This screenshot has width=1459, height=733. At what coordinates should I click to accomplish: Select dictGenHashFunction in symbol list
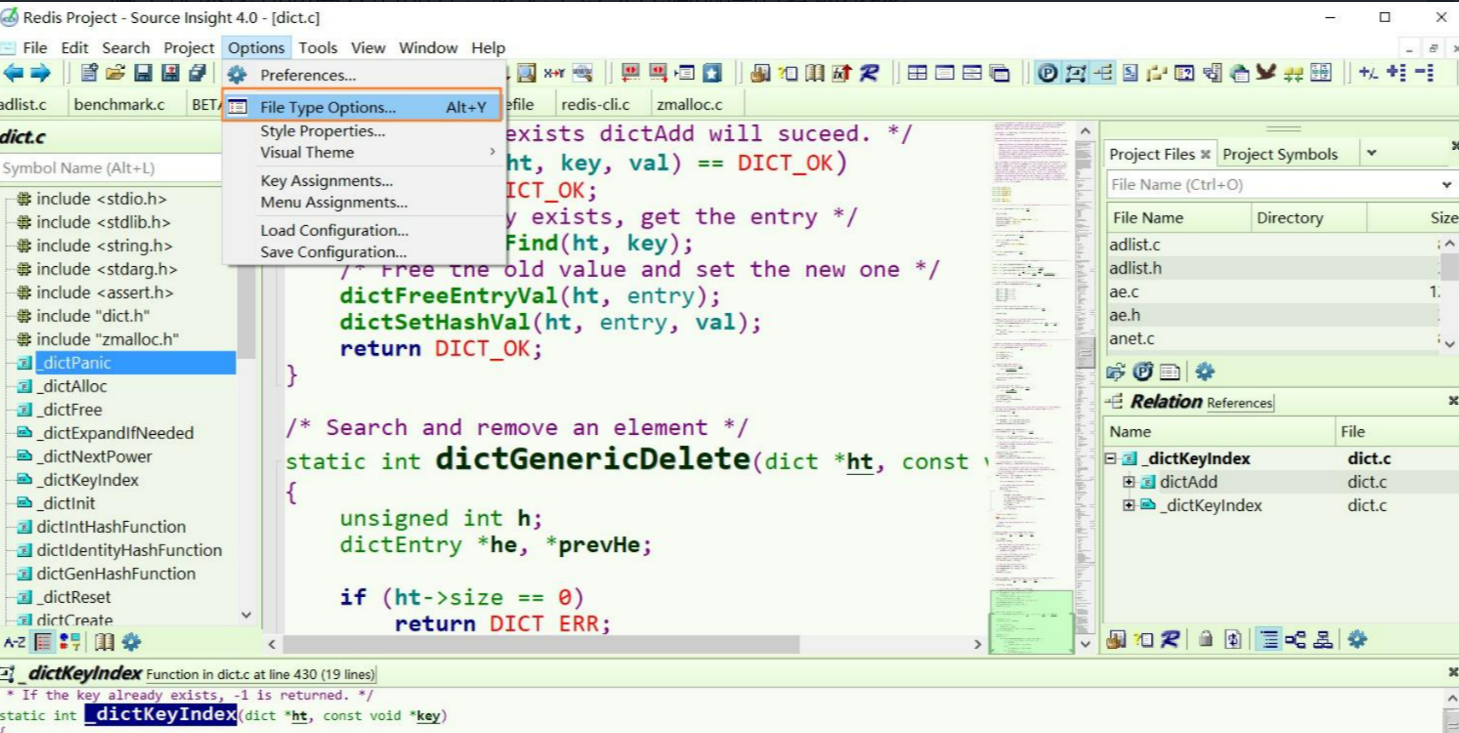point(116,573)
